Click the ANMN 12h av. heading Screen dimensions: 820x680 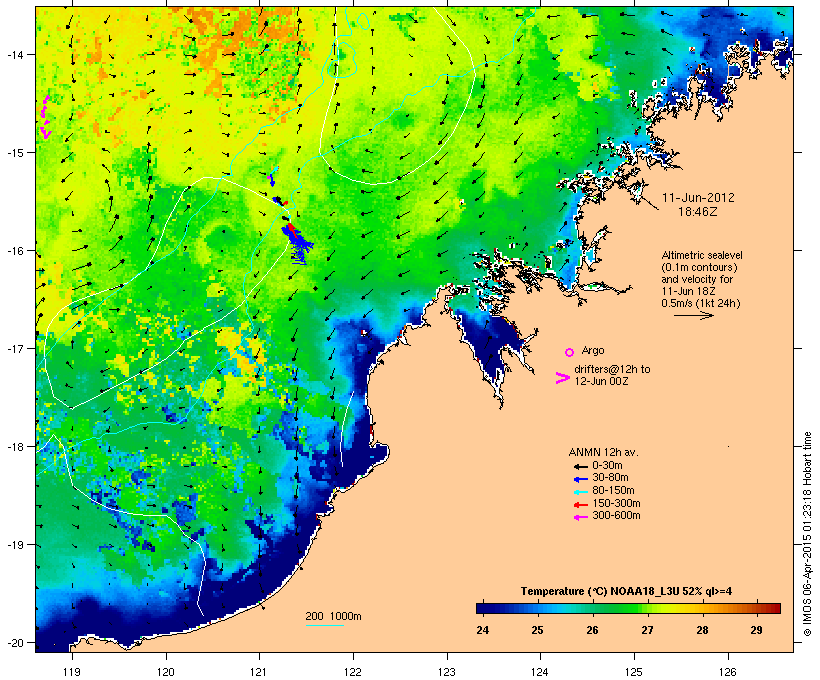603,452
